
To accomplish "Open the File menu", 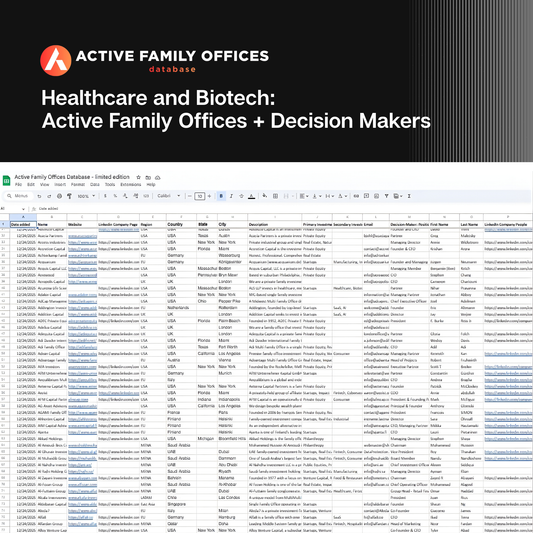I will pos(18,185).
